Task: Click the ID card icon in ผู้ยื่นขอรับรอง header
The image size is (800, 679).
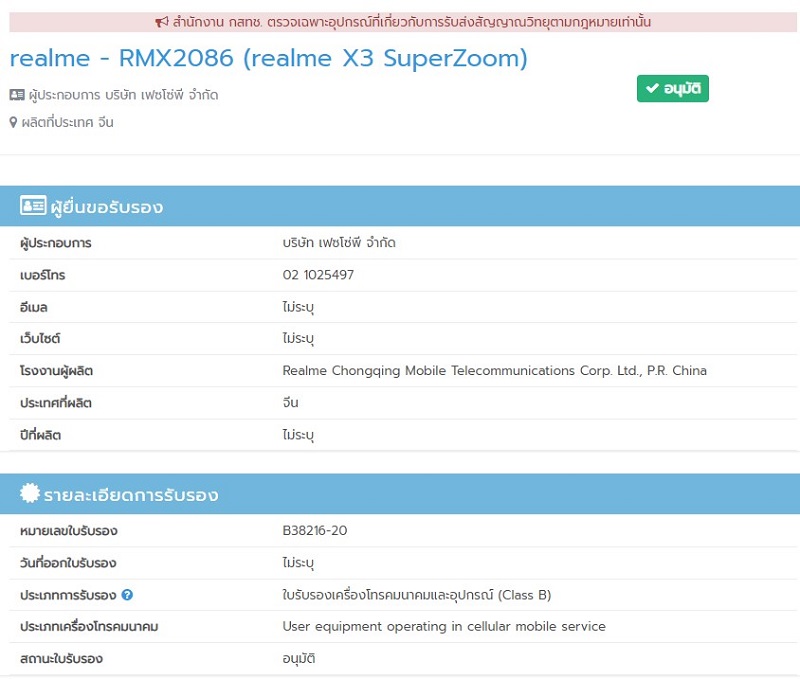Action: (33, 205)
